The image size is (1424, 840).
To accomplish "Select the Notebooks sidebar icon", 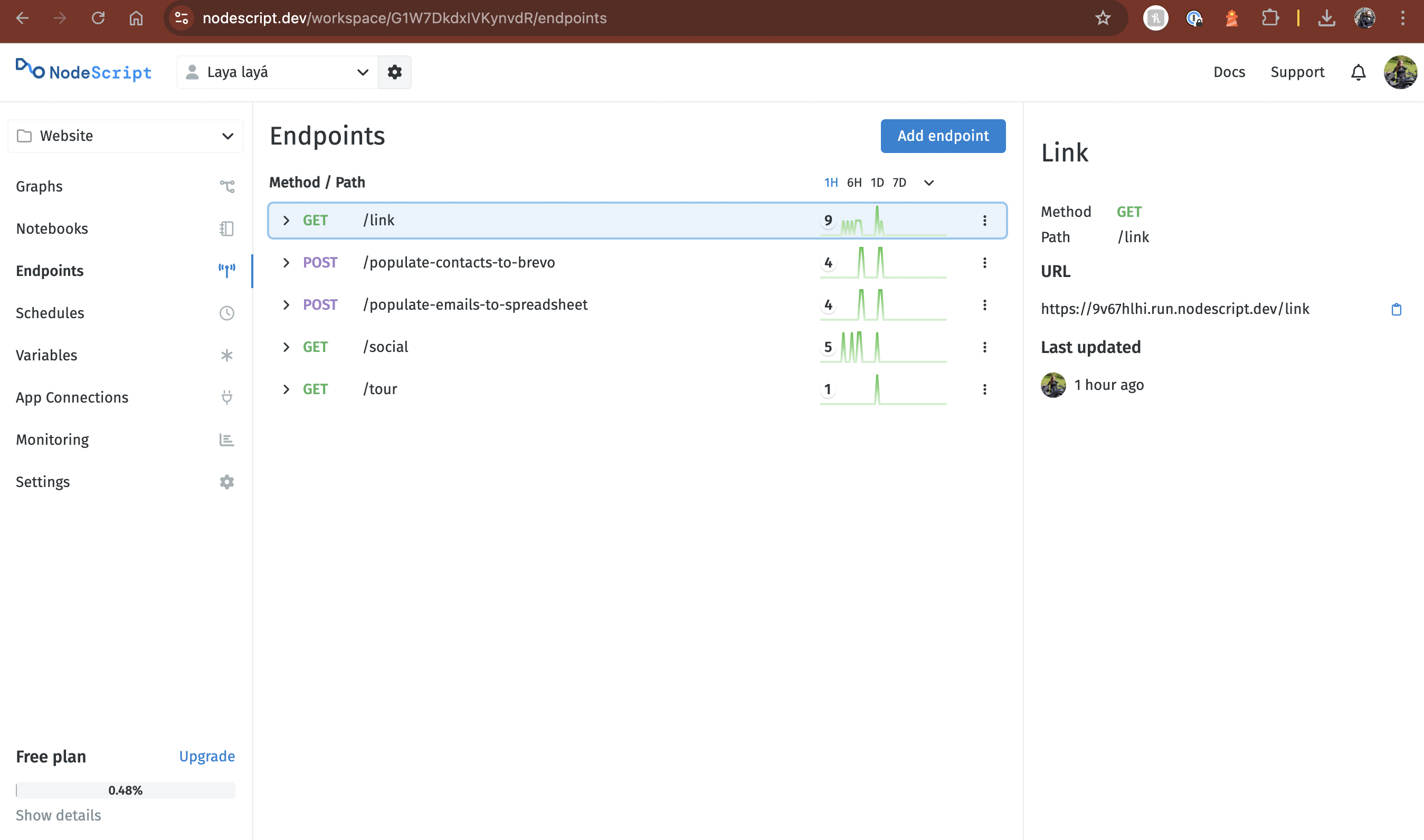I will pos(227,228).
